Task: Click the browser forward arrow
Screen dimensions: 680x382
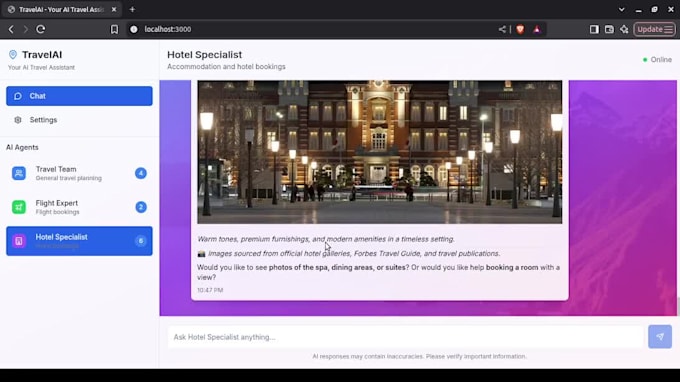Action: (x=26, y=29)
